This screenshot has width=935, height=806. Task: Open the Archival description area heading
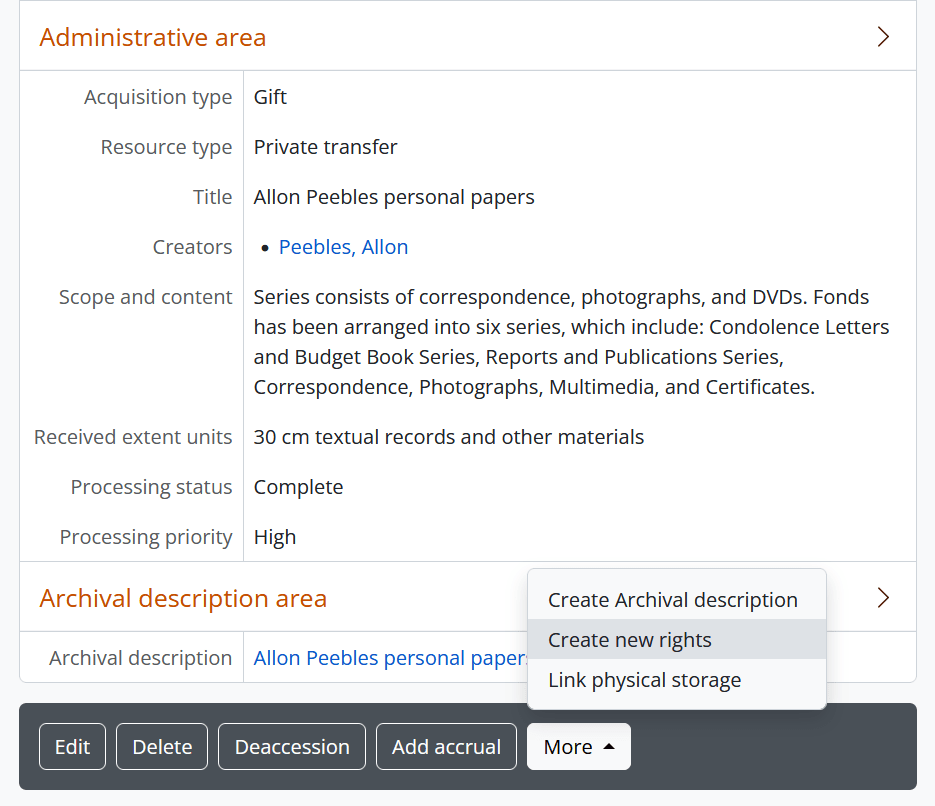183,599
